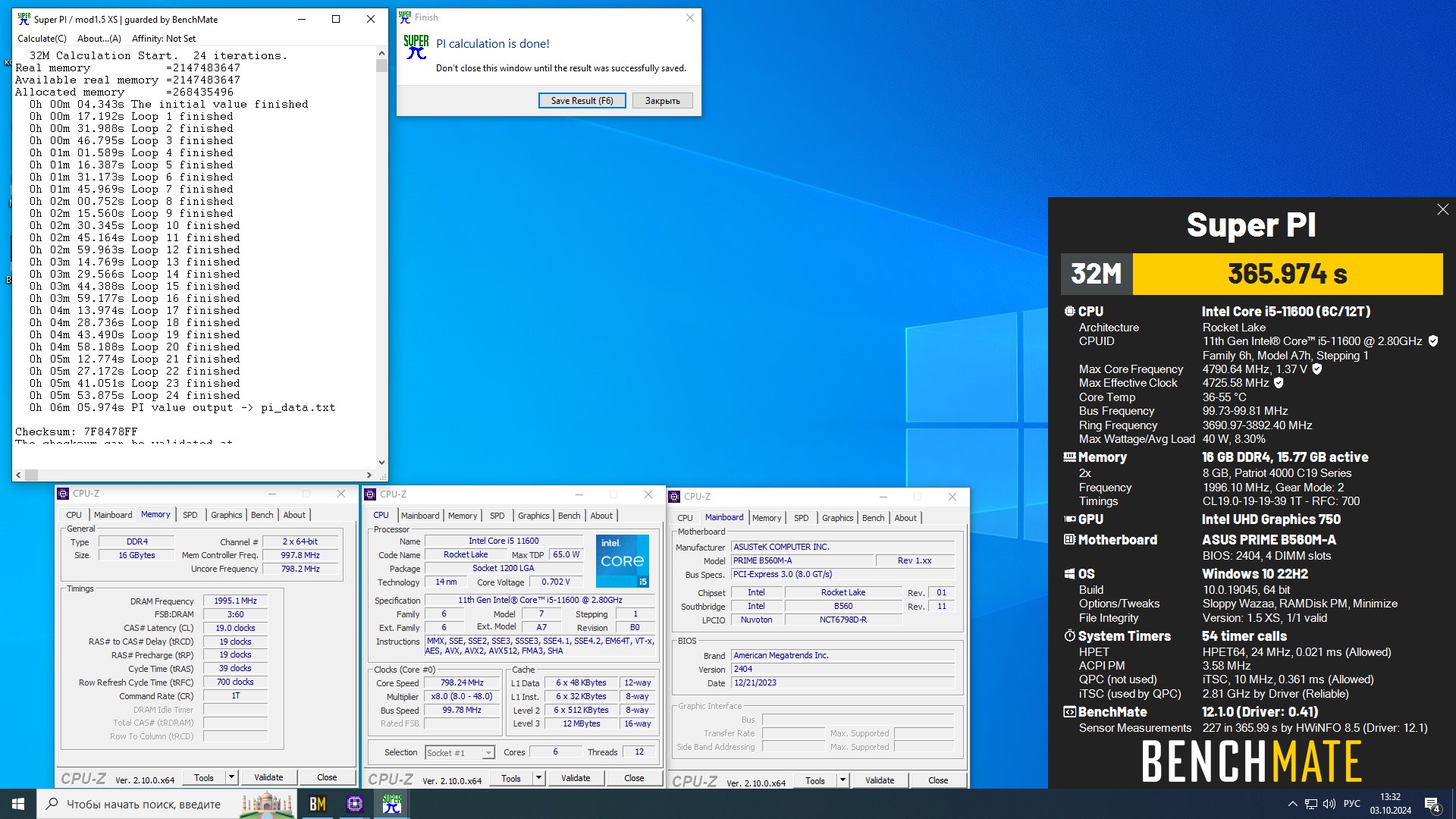The height and width of the screenshot is (819, 1456).
Task: Click Close button in CPU tab CPU-Z window
Action: pyautogui.click(x=634, y=778)
